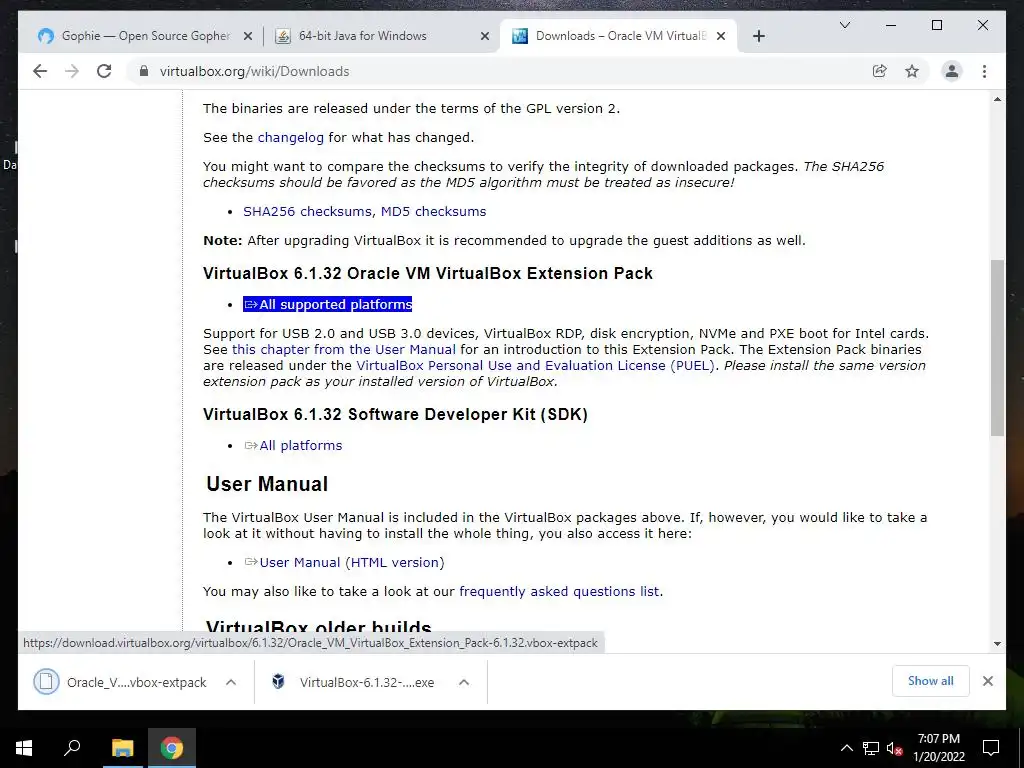Open the frequently asked questions list link
This screenshot has width=1024, height=768.
[x=559, y=592]
